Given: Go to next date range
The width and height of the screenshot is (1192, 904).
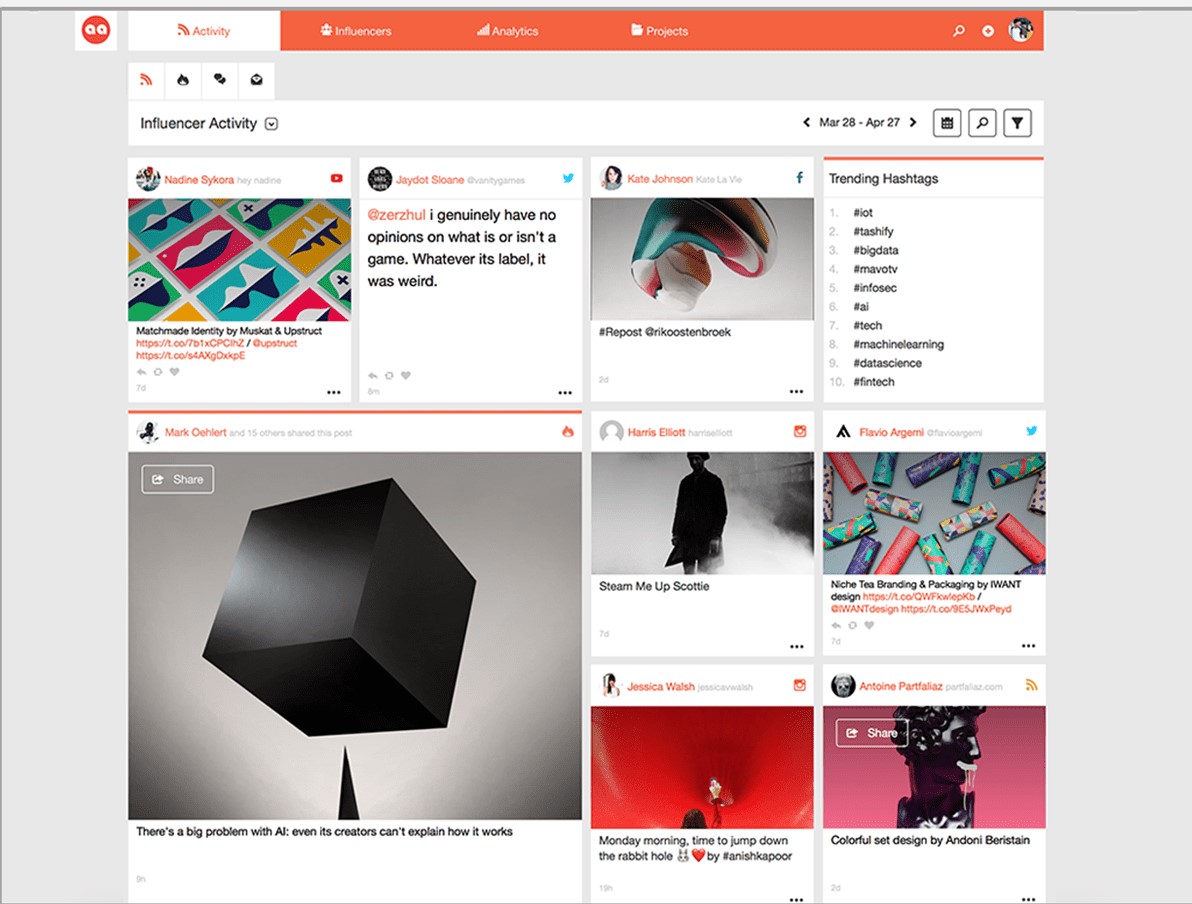Looking at the screenshot, I should click(913, 122).
